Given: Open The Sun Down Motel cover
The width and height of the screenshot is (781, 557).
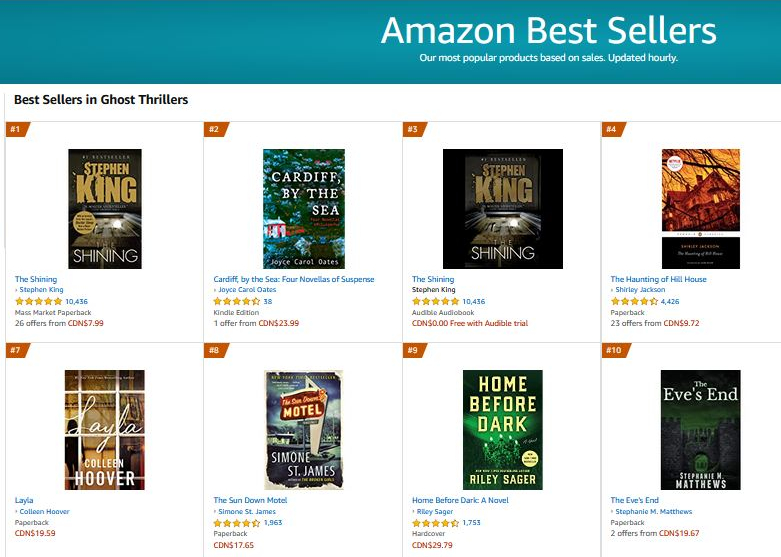Looking at the screenshot, I should point(303,429).
